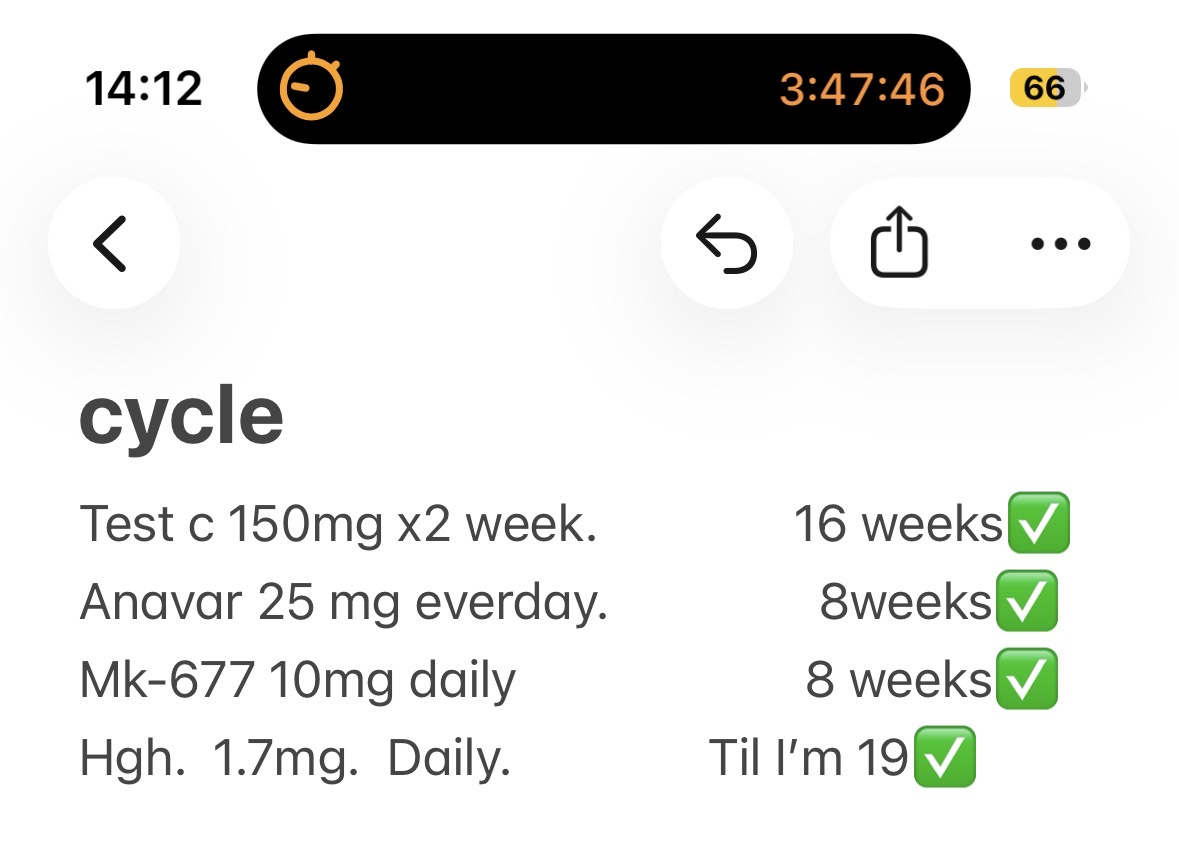
Task: Place cursor in Mk-677 10mg daily text
Action: [298, 681]
